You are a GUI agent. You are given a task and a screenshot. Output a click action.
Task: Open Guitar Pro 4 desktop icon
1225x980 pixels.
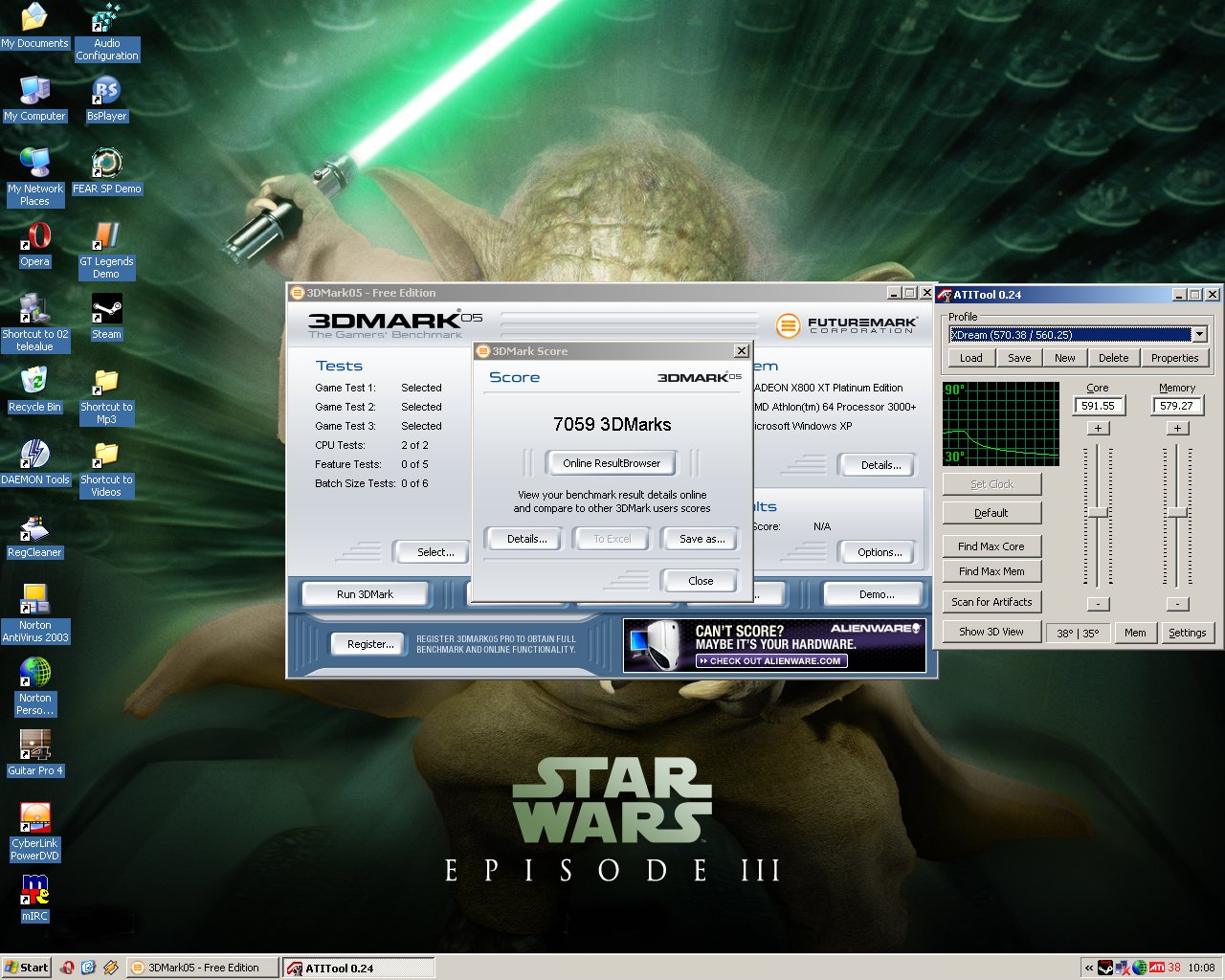34,746
